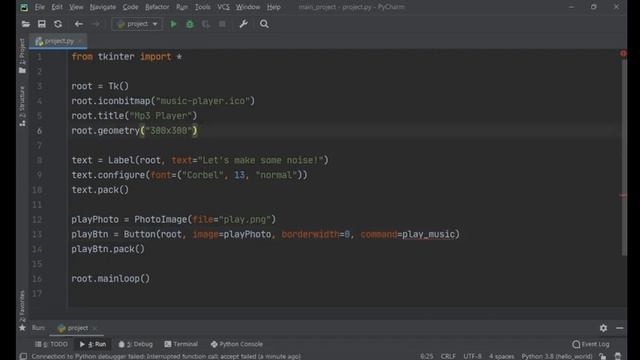
Task: Click the cursor position 6:25 indicator
Action: [427, 356]
